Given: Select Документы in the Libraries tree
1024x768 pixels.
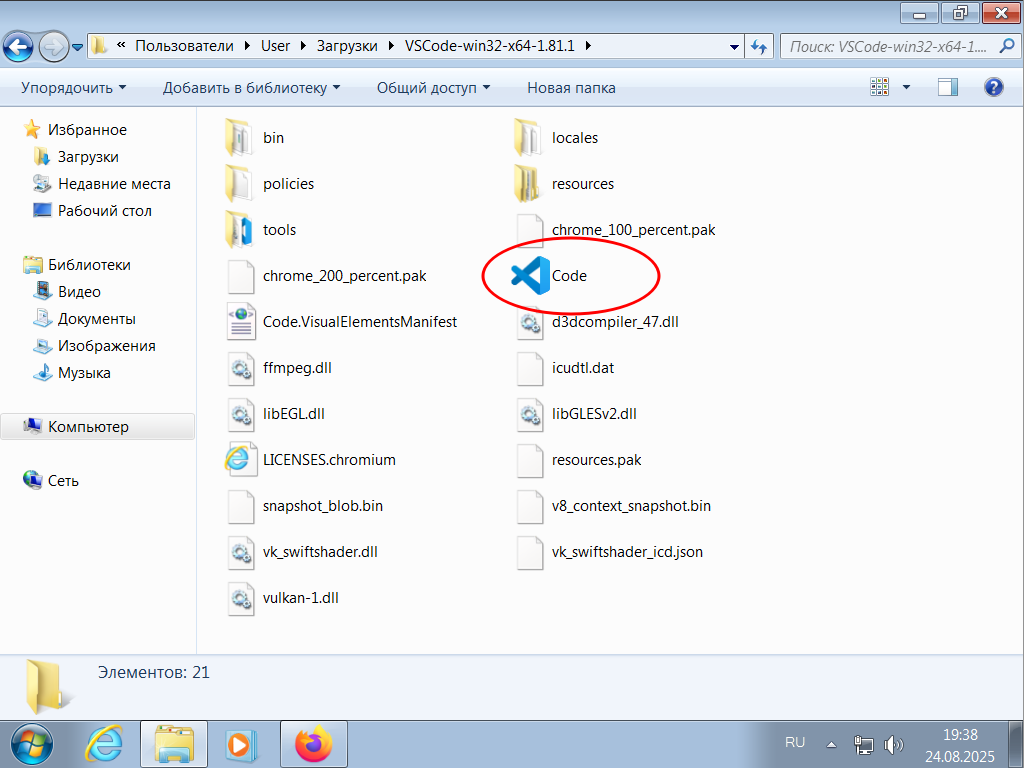Looking at the screenshot, I should pyautogui.click(x=96, y=319).
